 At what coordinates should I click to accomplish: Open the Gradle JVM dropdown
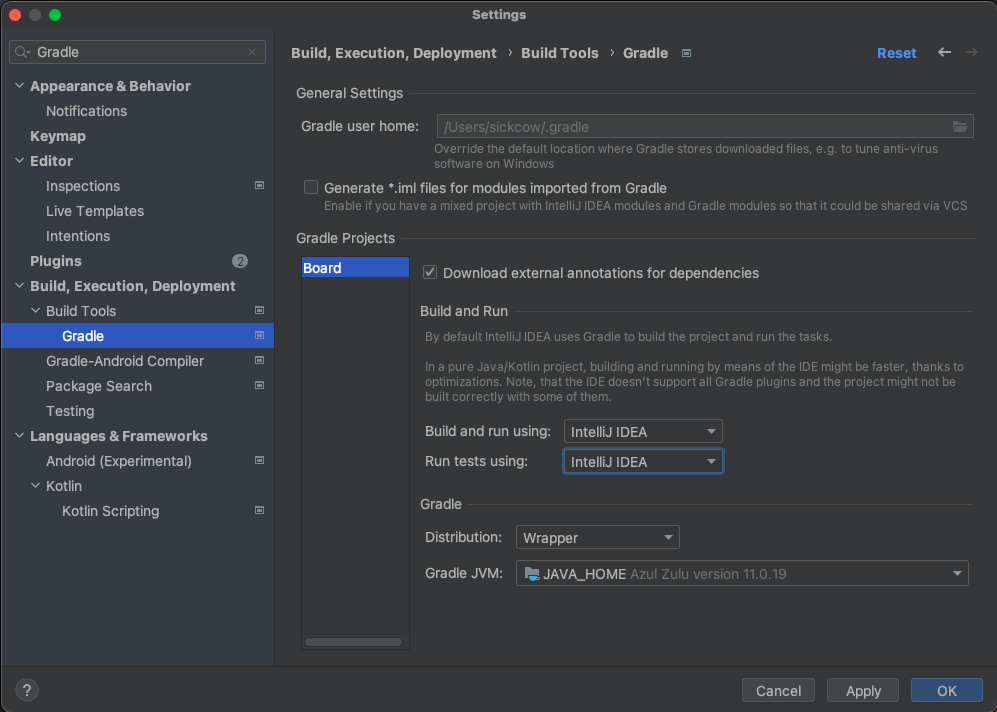coord(742,573)
